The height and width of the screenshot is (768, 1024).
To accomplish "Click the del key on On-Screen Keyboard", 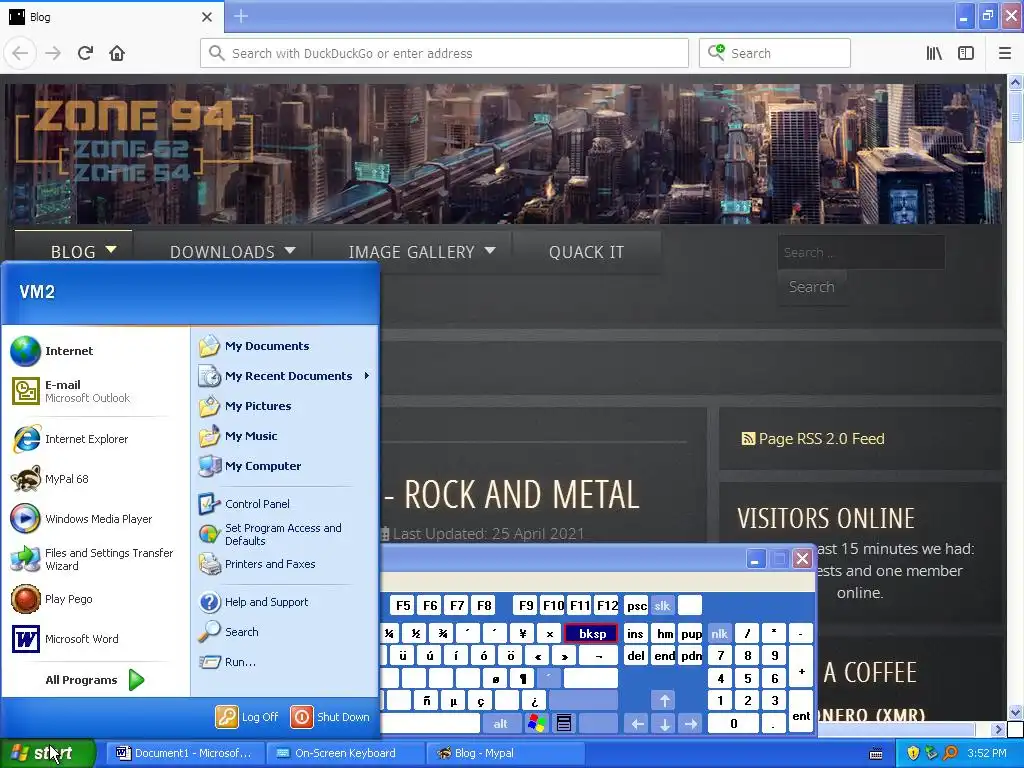I will pos(635,655).
